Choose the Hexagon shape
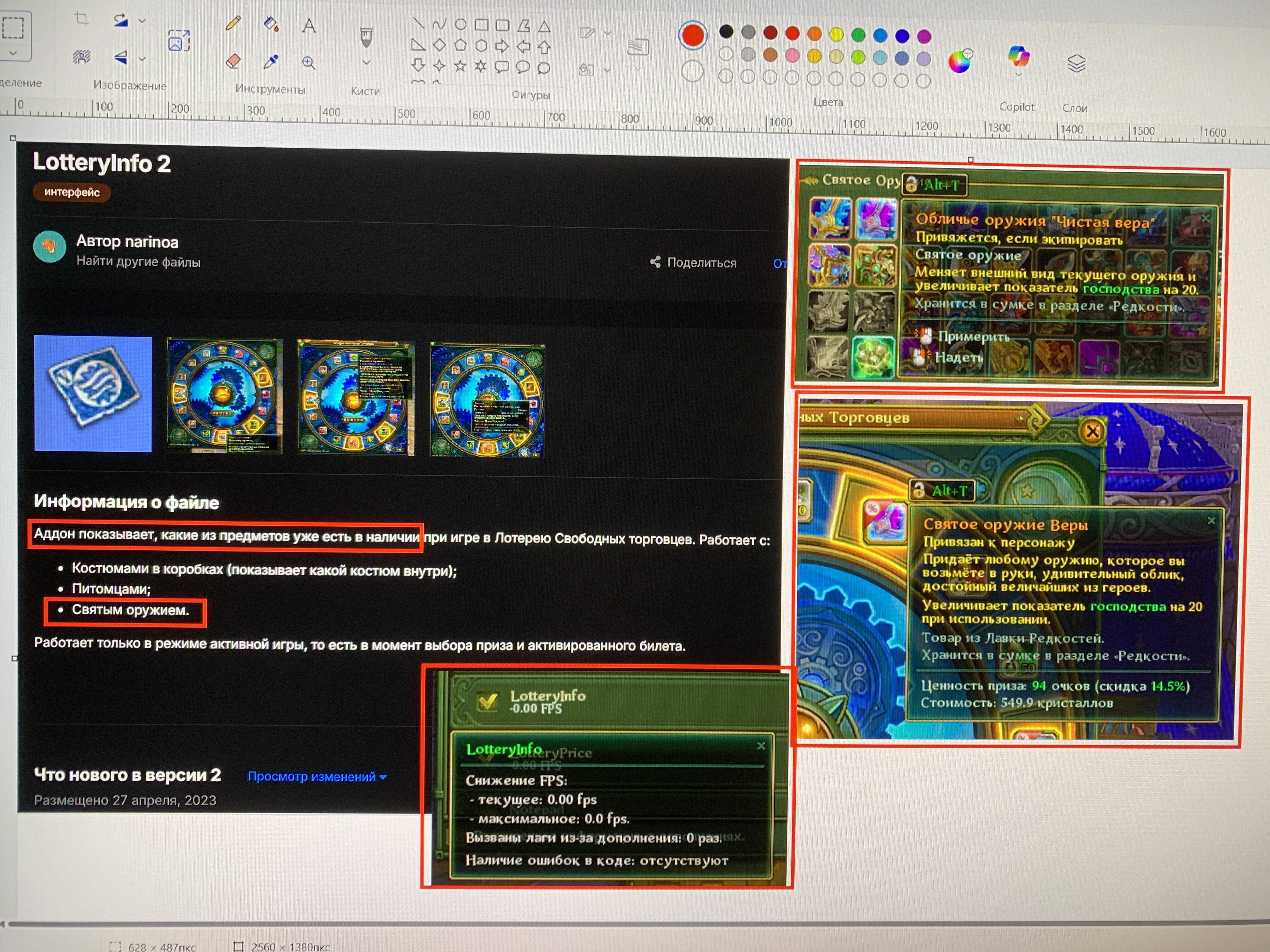Screen dimensions: 1270x952 click(482, 46)
